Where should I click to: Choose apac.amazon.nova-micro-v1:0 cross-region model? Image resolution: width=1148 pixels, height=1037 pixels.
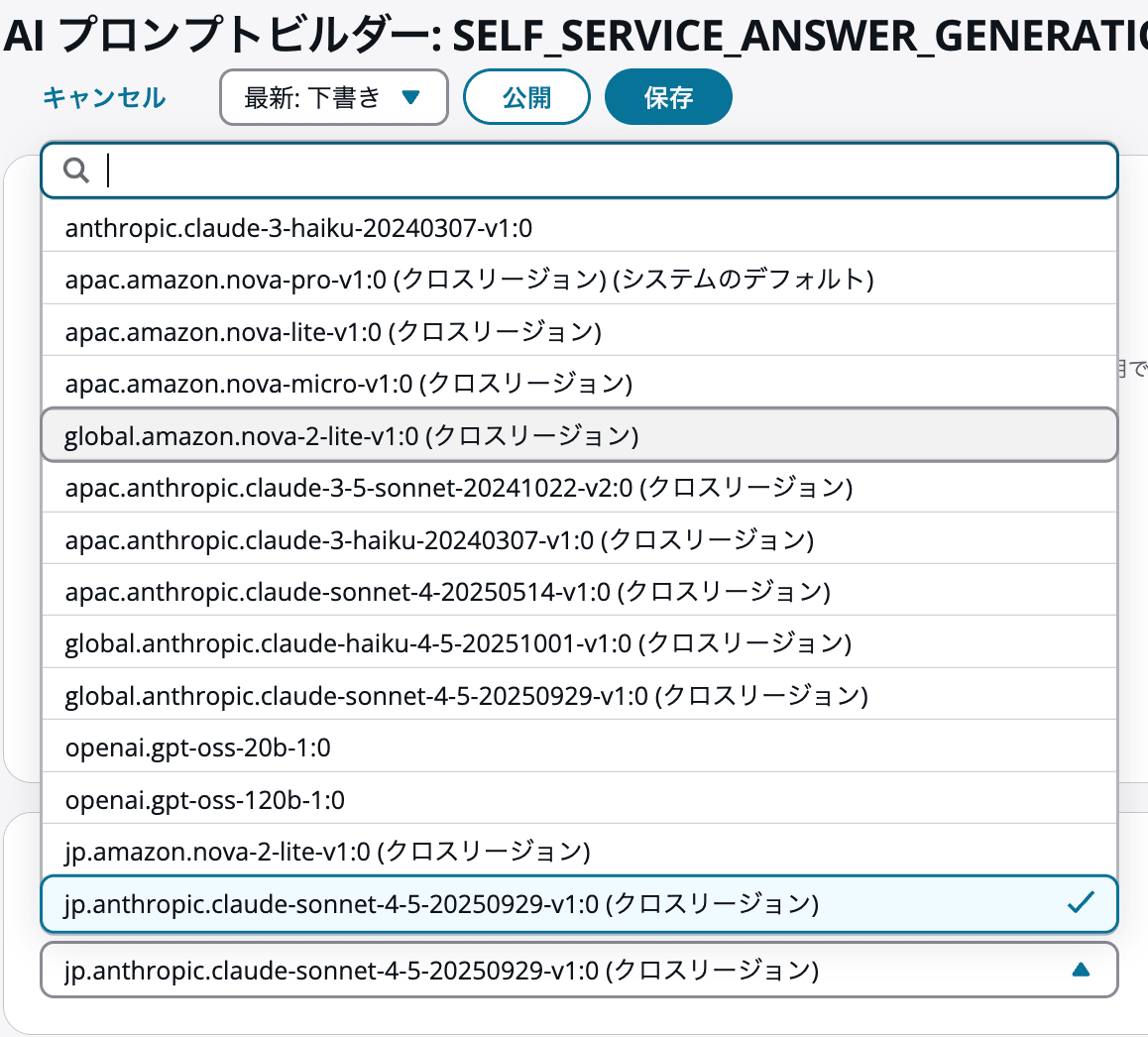pyautogui.click(x=347, y=383)
